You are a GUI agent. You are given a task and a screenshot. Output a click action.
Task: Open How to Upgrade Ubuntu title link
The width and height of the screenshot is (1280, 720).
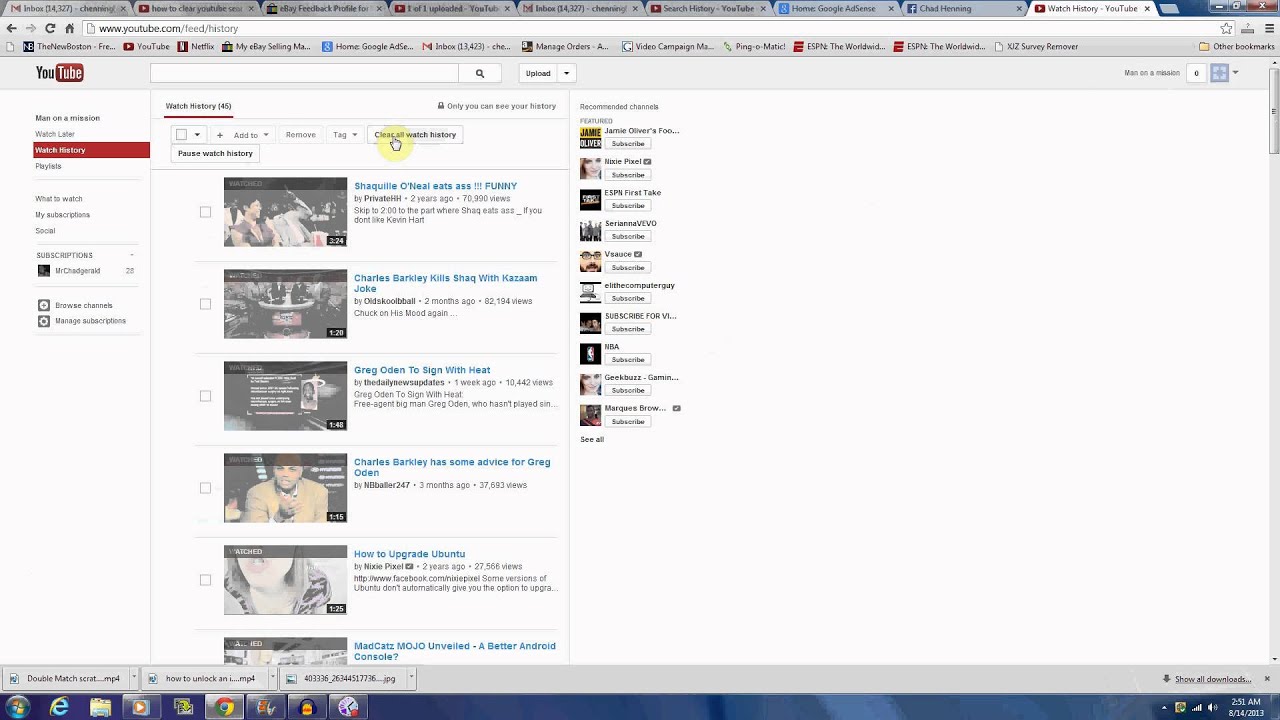coord(409,554)
